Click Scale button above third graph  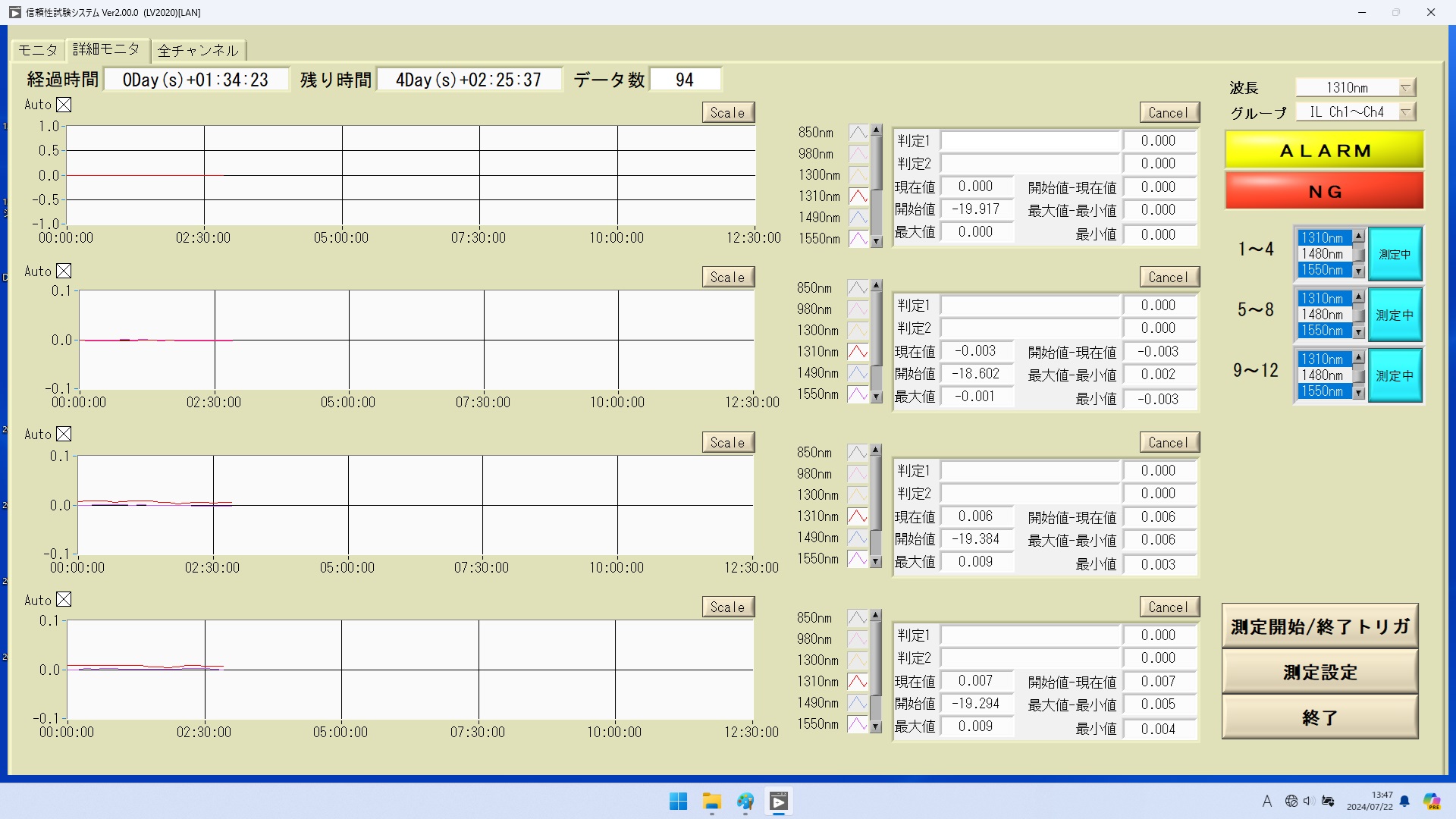point(728,443)
